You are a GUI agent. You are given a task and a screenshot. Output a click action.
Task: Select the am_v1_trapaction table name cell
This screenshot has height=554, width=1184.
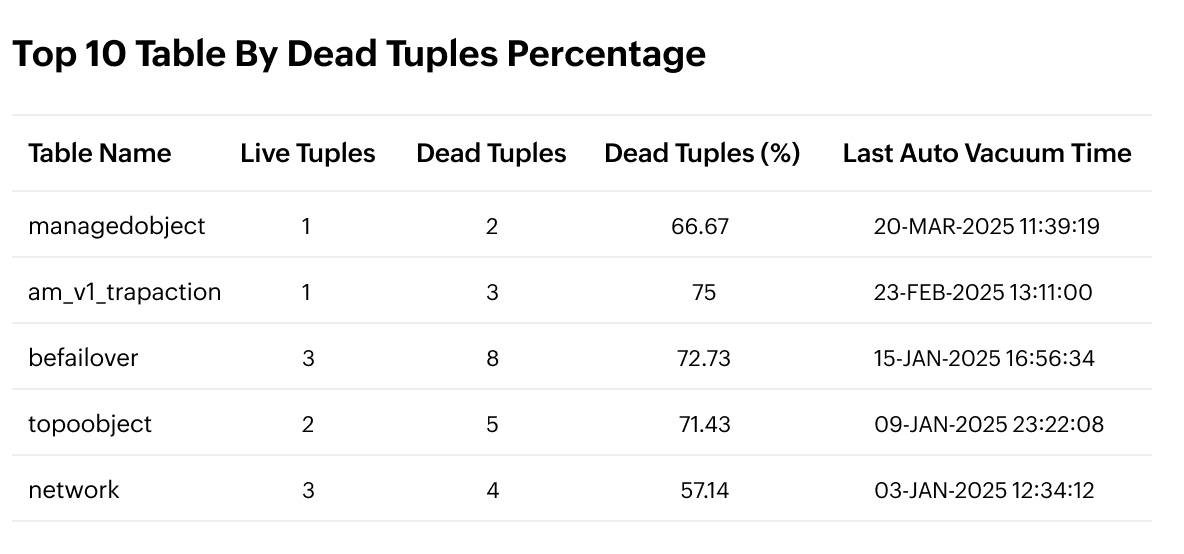tap(125, 292)
